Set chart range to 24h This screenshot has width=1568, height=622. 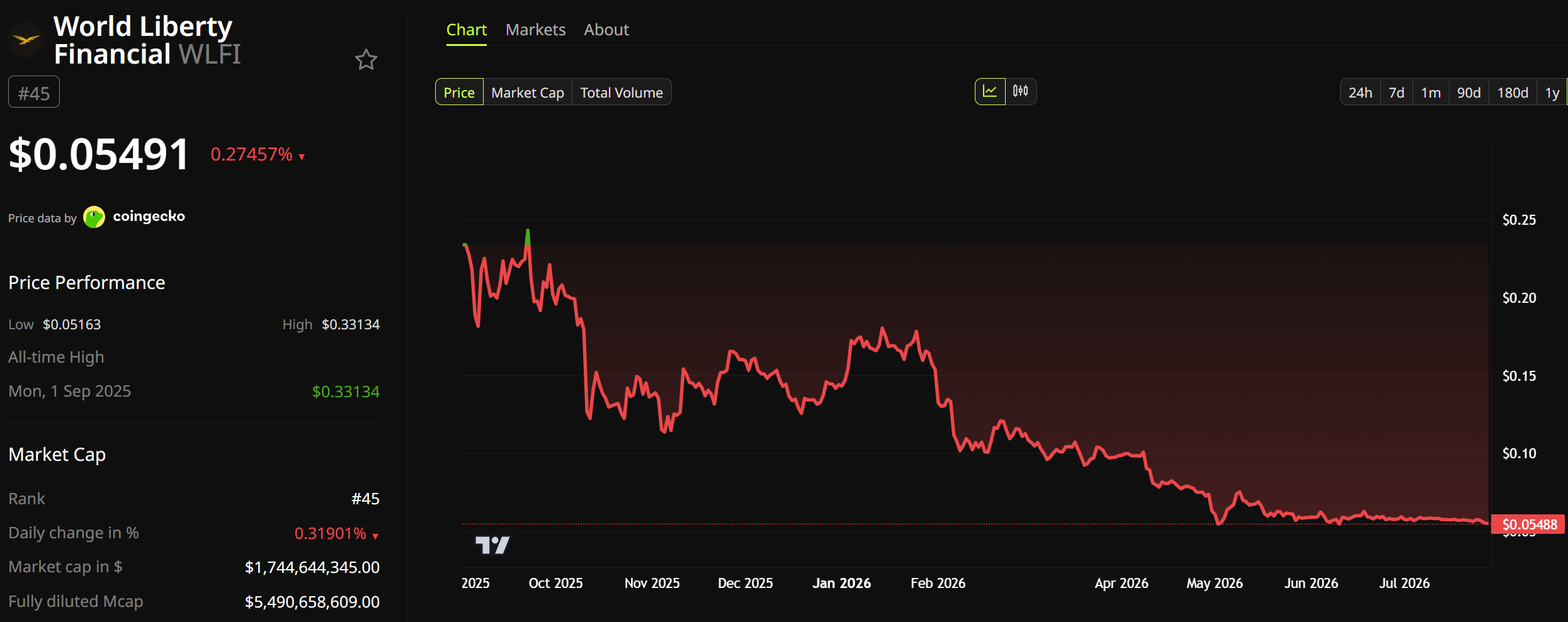click(x=1360, y=93)
